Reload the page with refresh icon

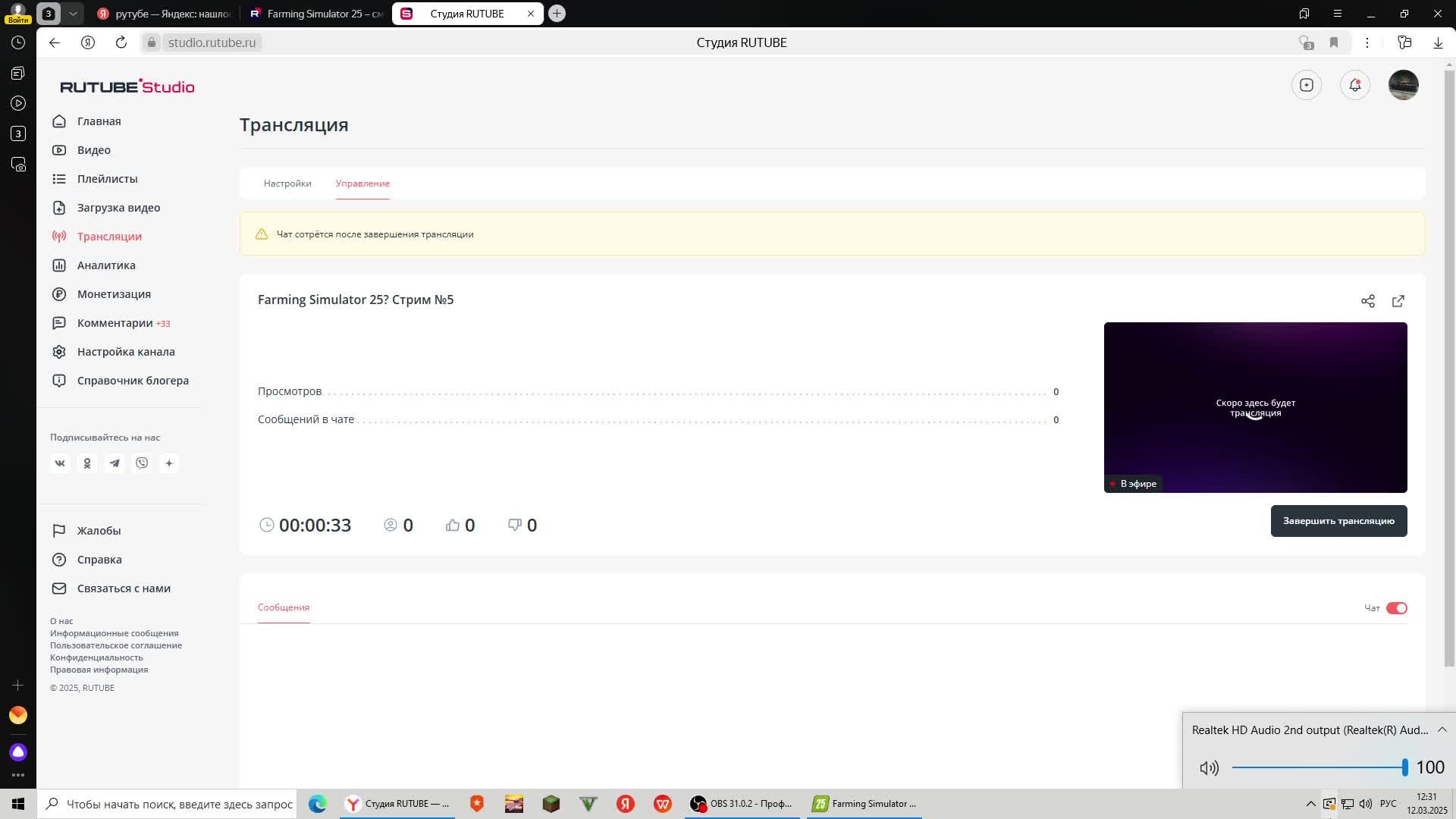121,42
